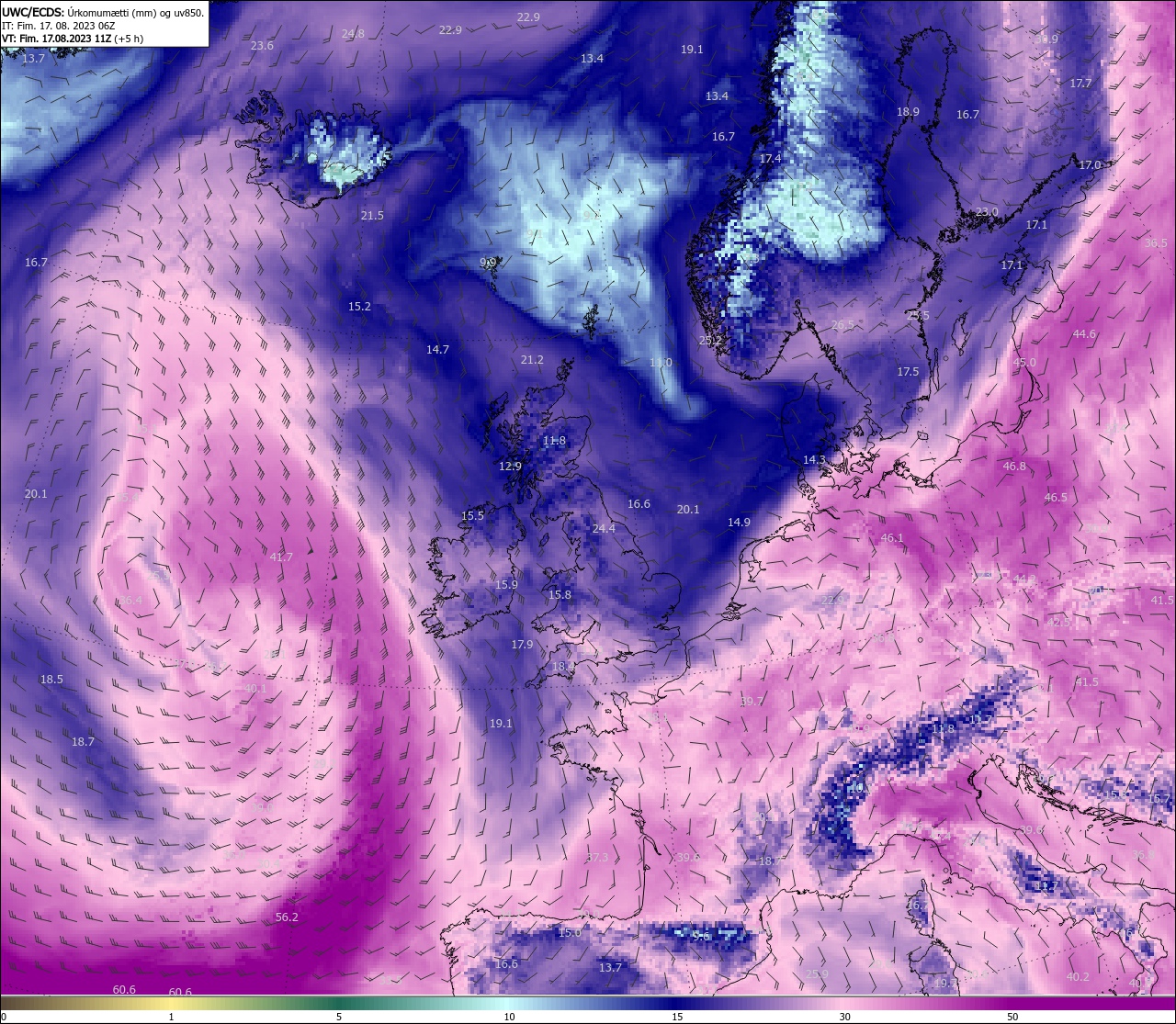
Task: Click the map value 18.9
Action: (908, 112)
